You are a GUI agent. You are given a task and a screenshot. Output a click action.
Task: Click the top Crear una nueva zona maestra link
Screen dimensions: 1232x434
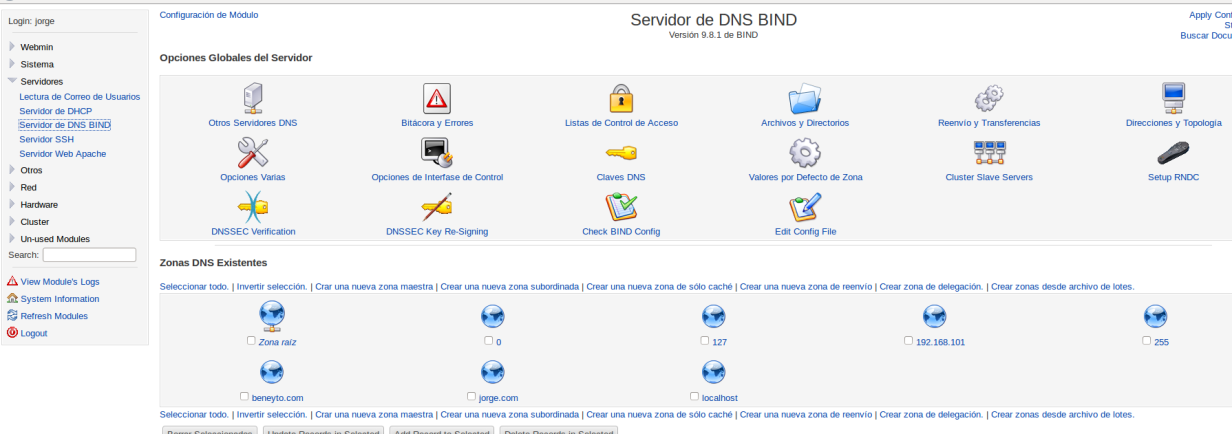374,286
